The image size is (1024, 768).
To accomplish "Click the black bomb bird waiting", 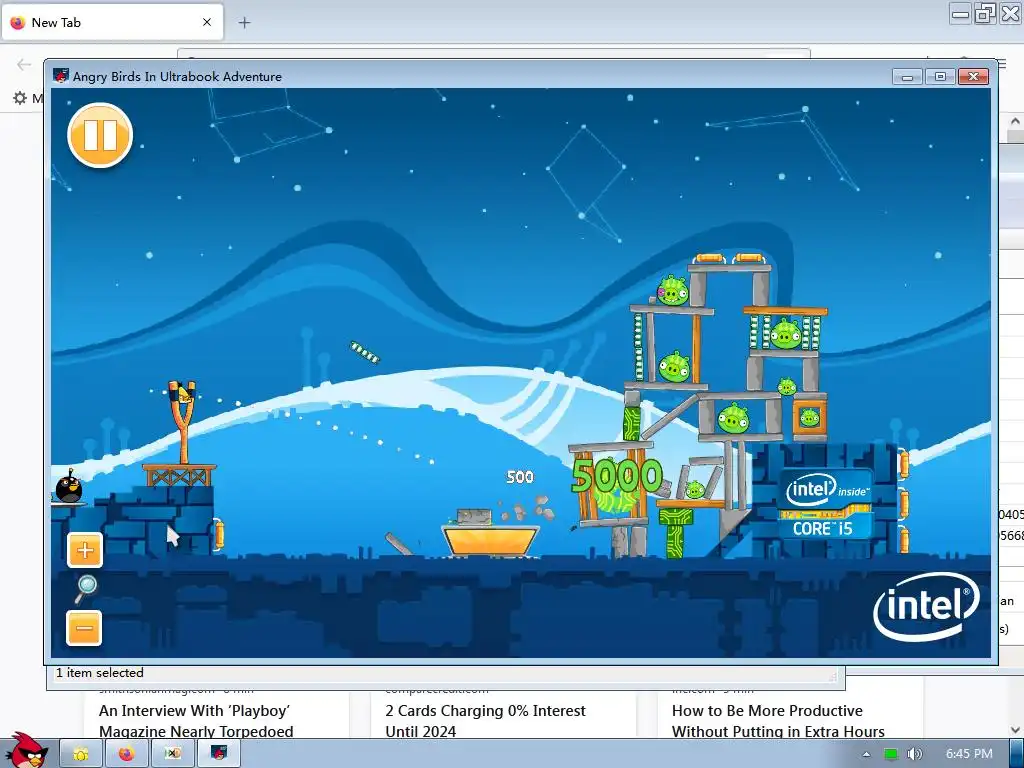I will point(69,487).
